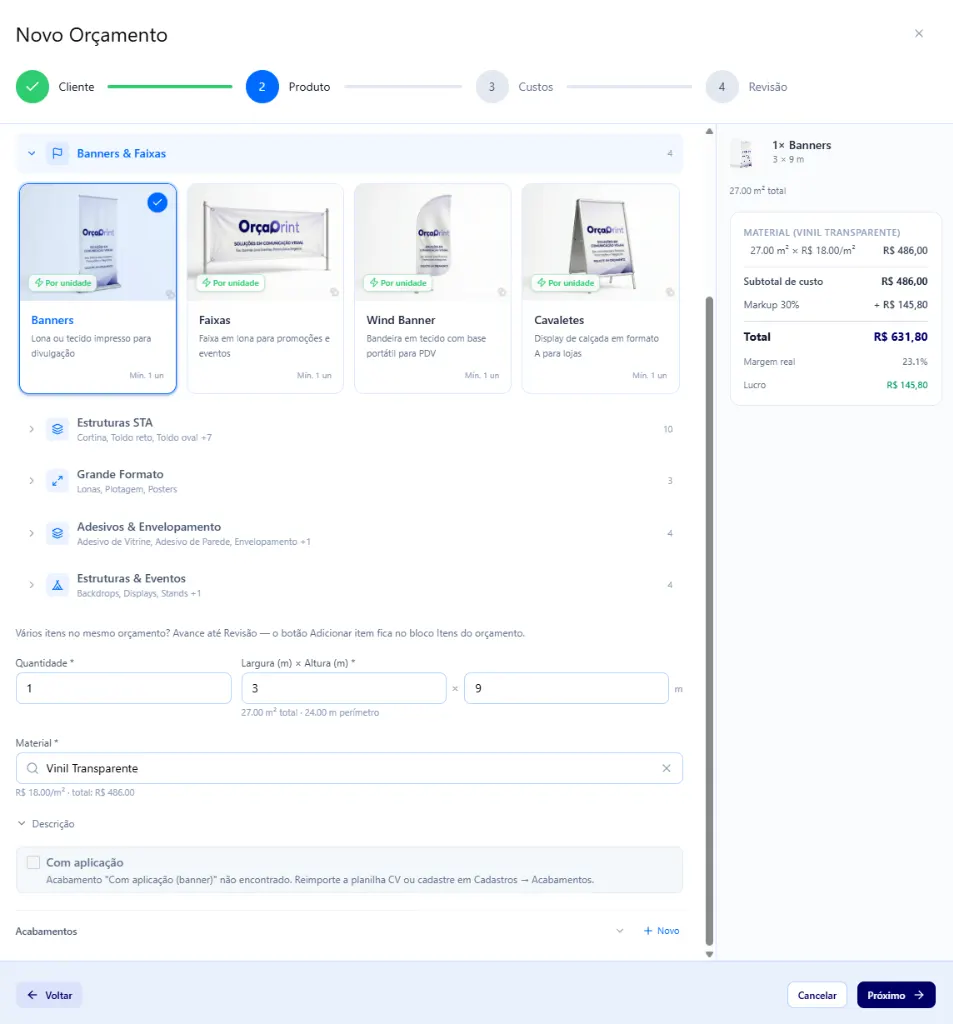The image size is (953, 1024).
Task: Click the search icon in Material field
Action: [x=32, y=768]
